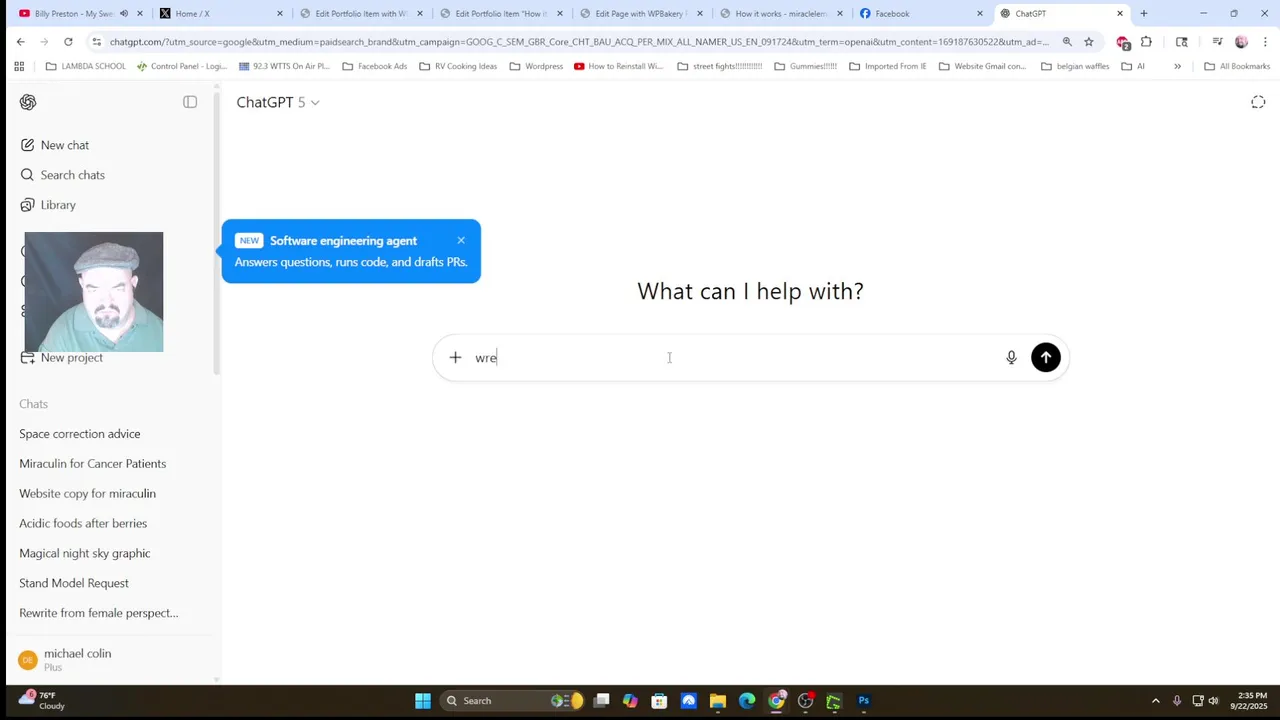Image resolution: width=1280 pixels, height=720 pixels.
Task: Reload the page
Action: point(68,42)
